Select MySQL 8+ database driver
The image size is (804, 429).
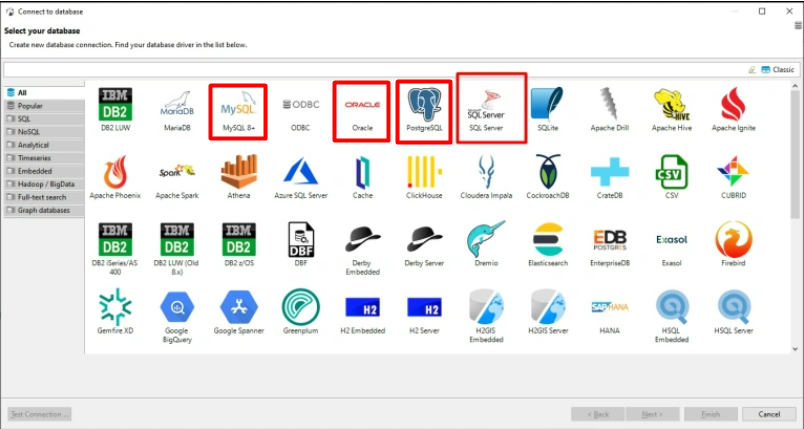pyautogui.click(x=238, y=110)
